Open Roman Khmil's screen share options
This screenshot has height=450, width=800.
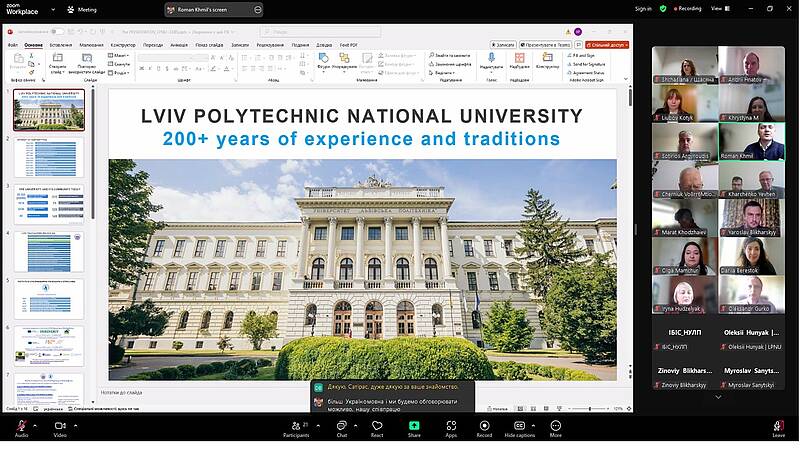[x=258, y=10]
